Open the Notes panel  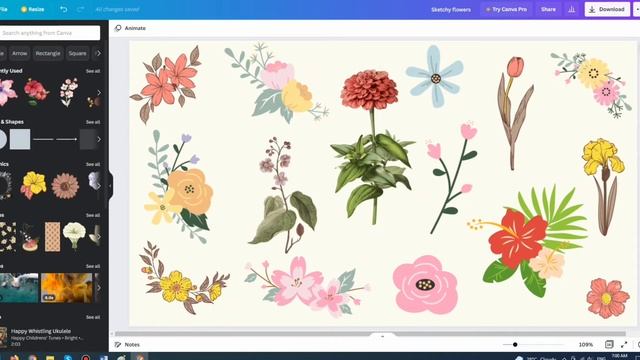click(127, 345)
